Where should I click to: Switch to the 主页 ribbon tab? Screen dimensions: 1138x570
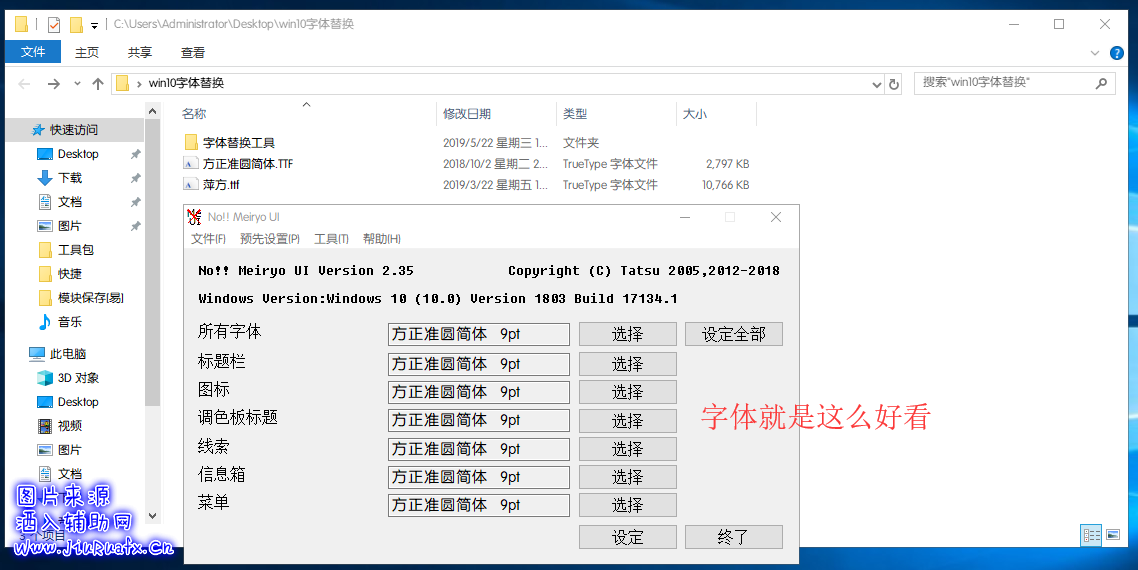[x=87, y=52]
